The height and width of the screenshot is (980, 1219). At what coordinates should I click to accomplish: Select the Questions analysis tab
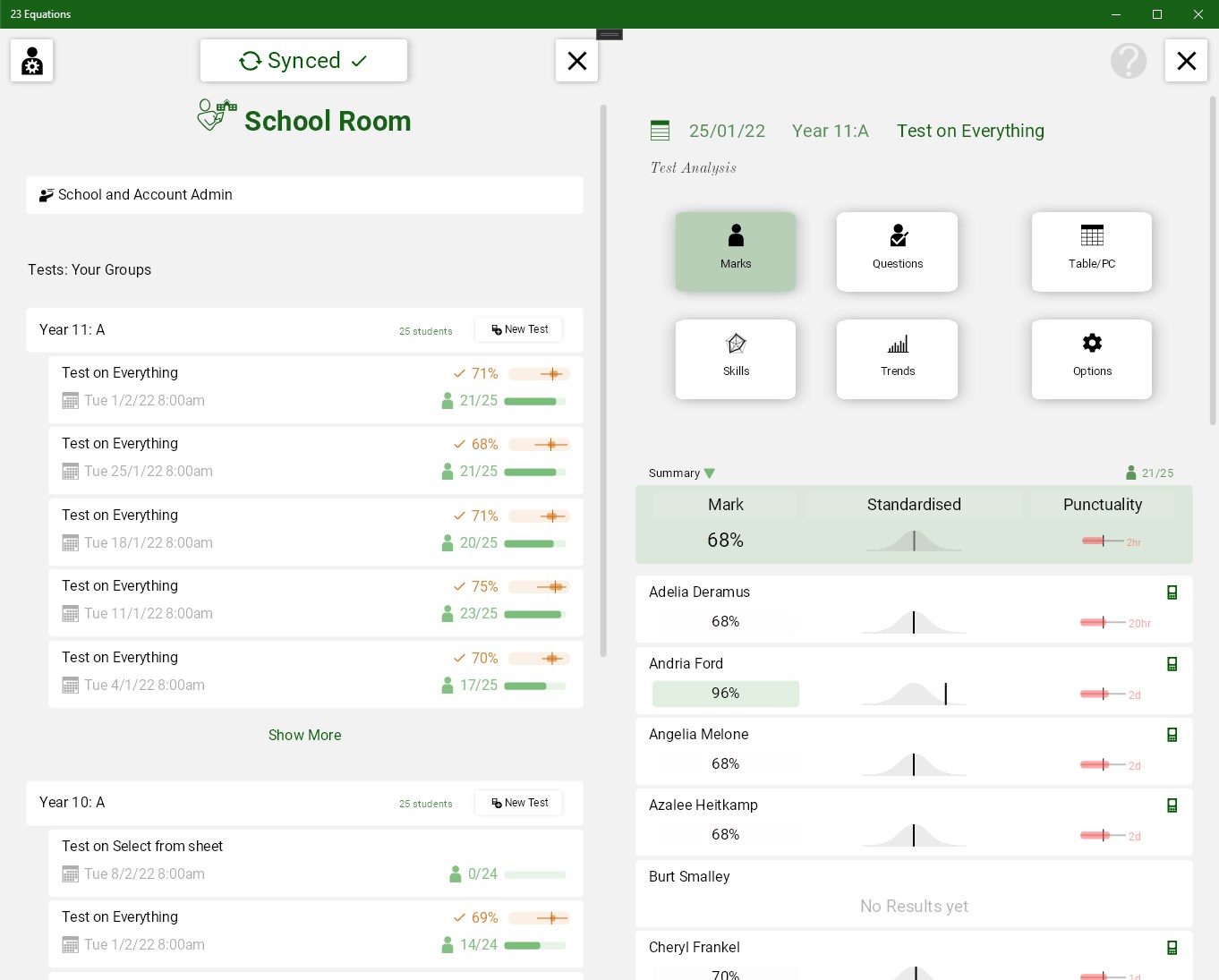click(897, 251)
